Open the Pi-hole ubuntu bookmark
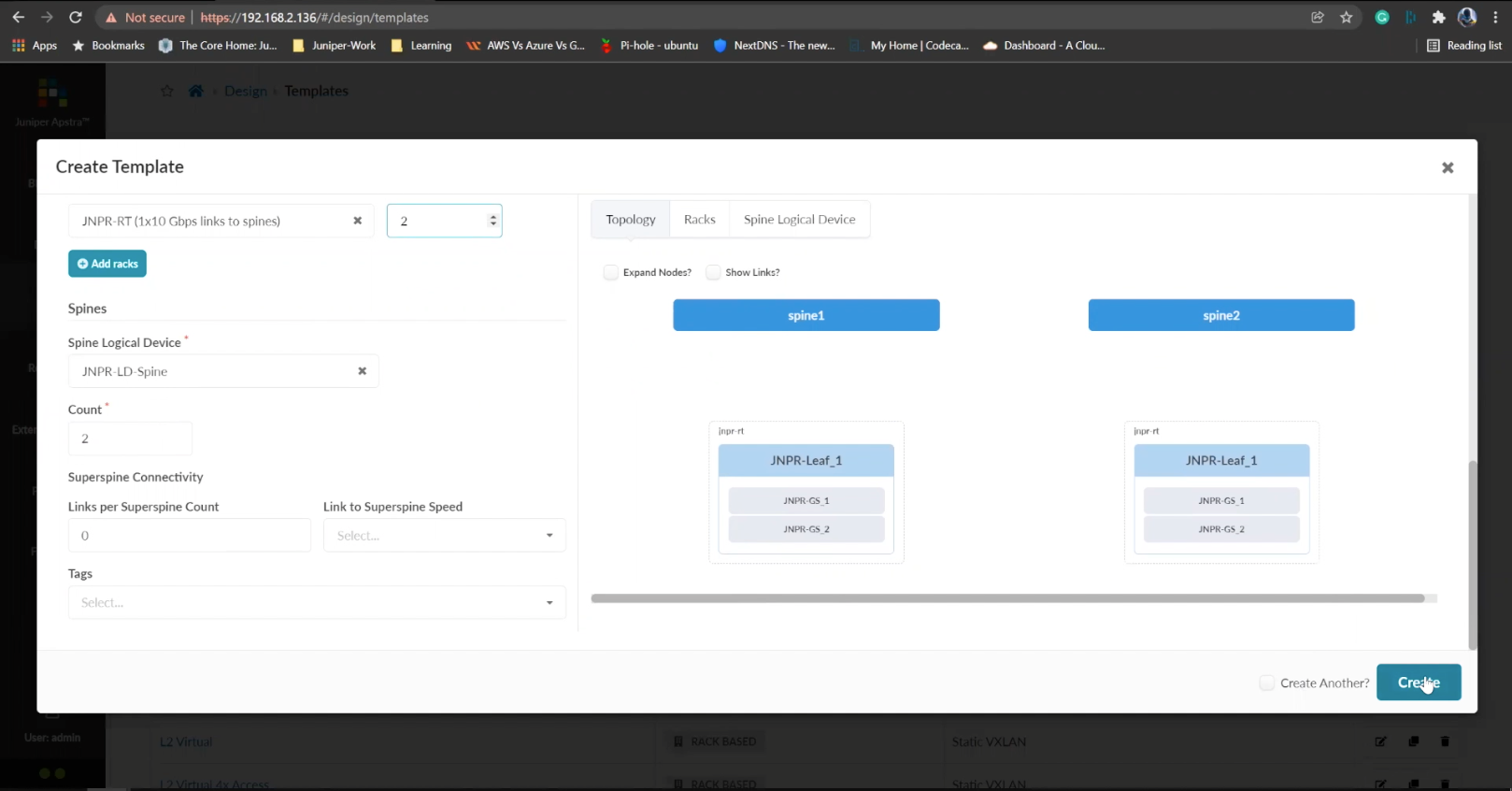Image resolution: width=1512 pixels, height=791 pixels. click(x=649, y=45)
